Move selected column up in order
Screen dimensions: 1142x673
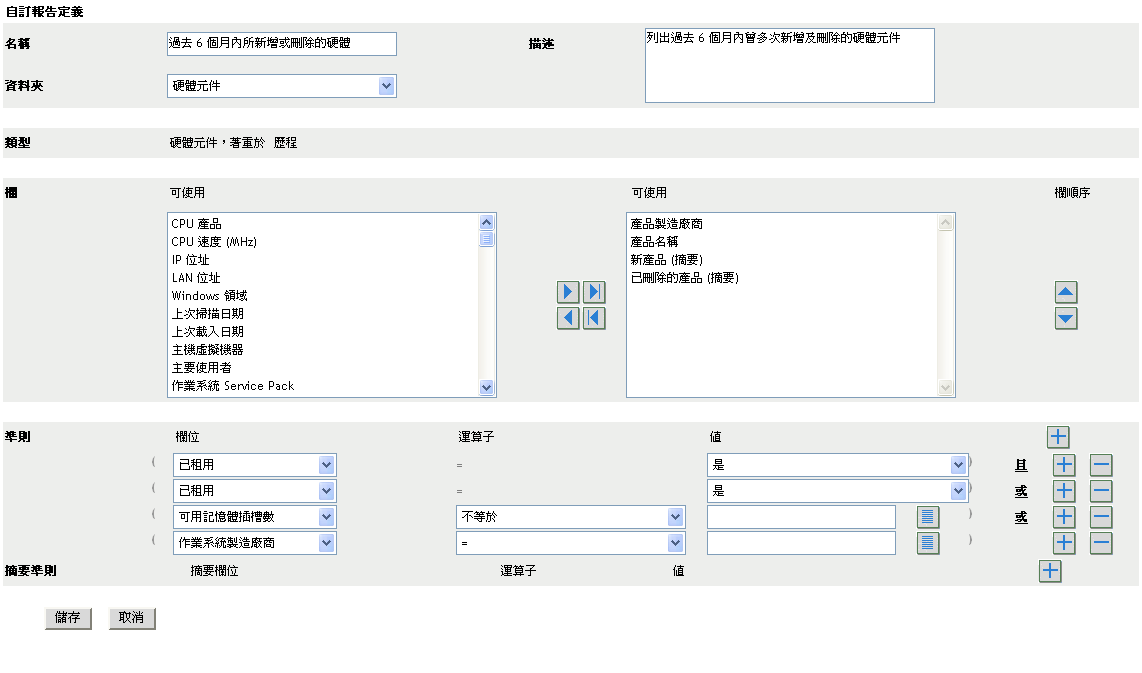[x=1066, y=293]
